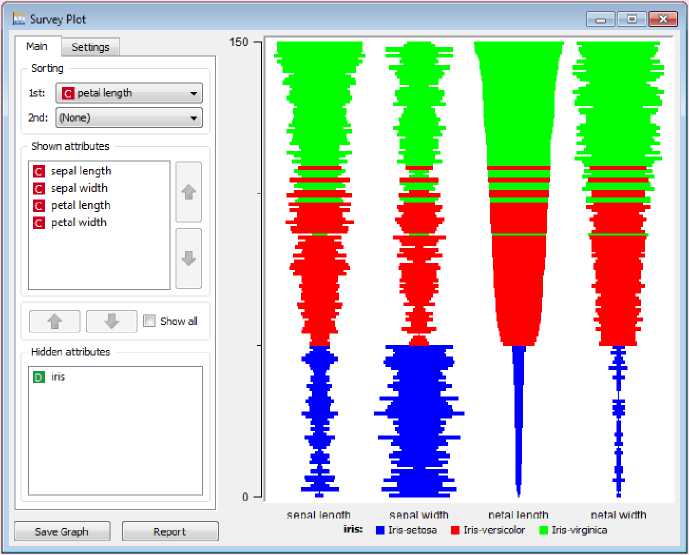The height and width of the screenshot is (555, 689).
Task: Click the Iris-setosa blue legend swatch
Action: [x=380, y=530]
